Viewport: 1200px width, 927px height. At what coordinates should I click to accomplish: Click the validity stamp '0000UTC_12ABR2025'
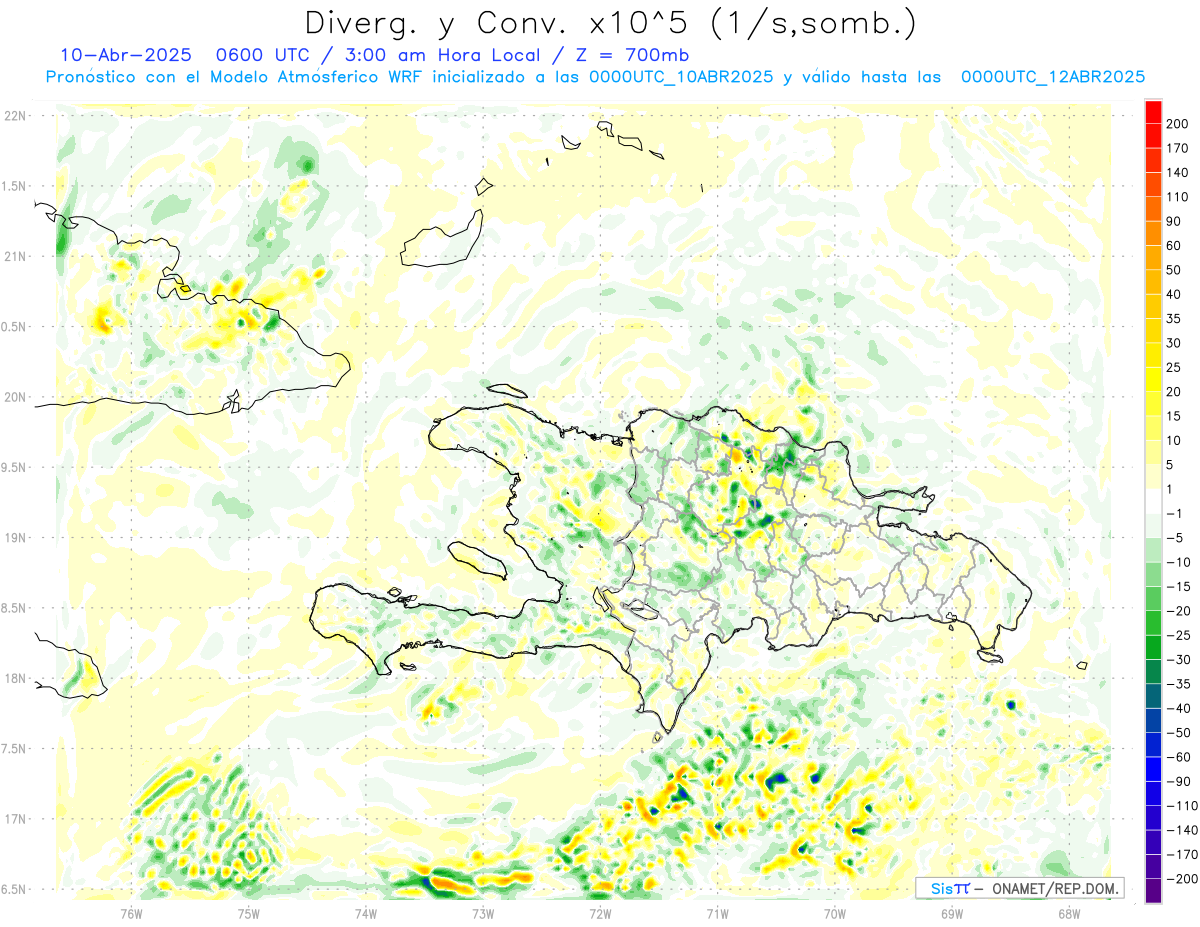(1052, 77)
